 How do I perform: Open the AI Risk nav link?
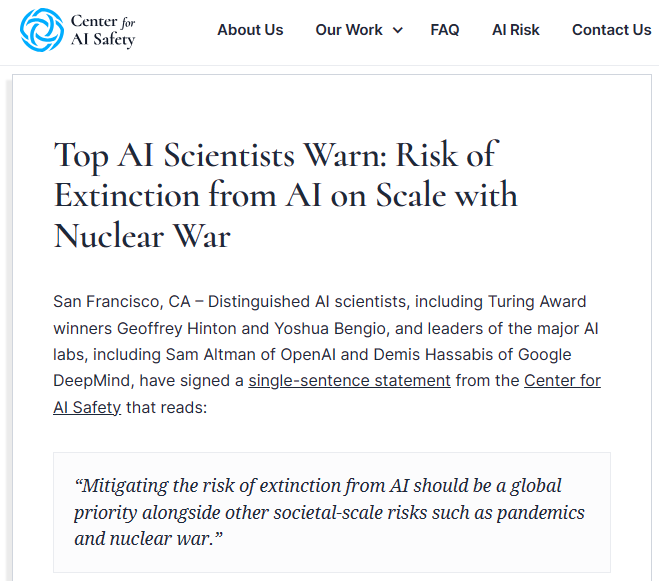[515, 30]
